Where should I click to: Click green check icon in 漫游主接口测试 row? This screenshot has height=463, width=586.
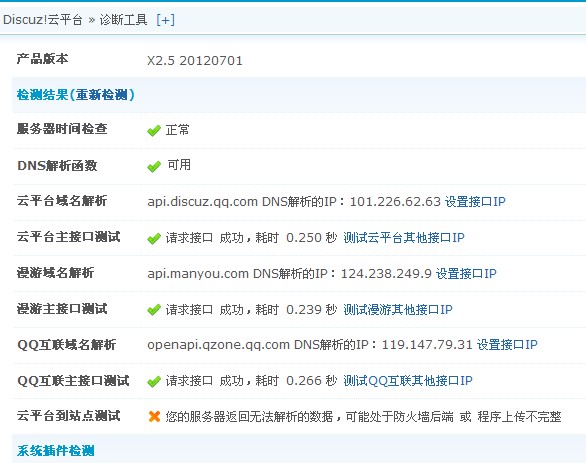(154, 310)
